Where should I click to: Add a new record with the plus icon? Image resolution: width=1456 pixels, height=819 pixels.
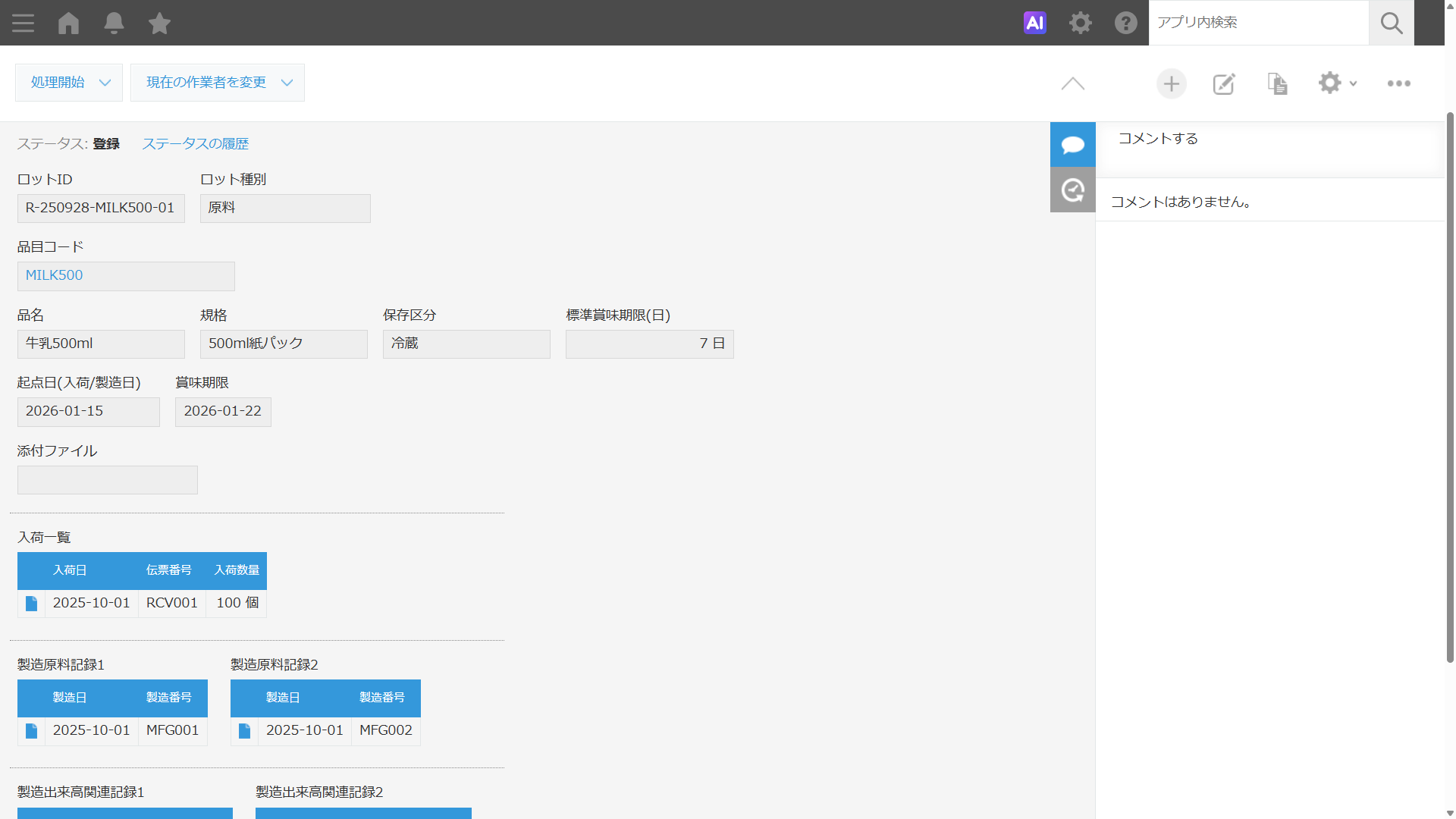1171,83
